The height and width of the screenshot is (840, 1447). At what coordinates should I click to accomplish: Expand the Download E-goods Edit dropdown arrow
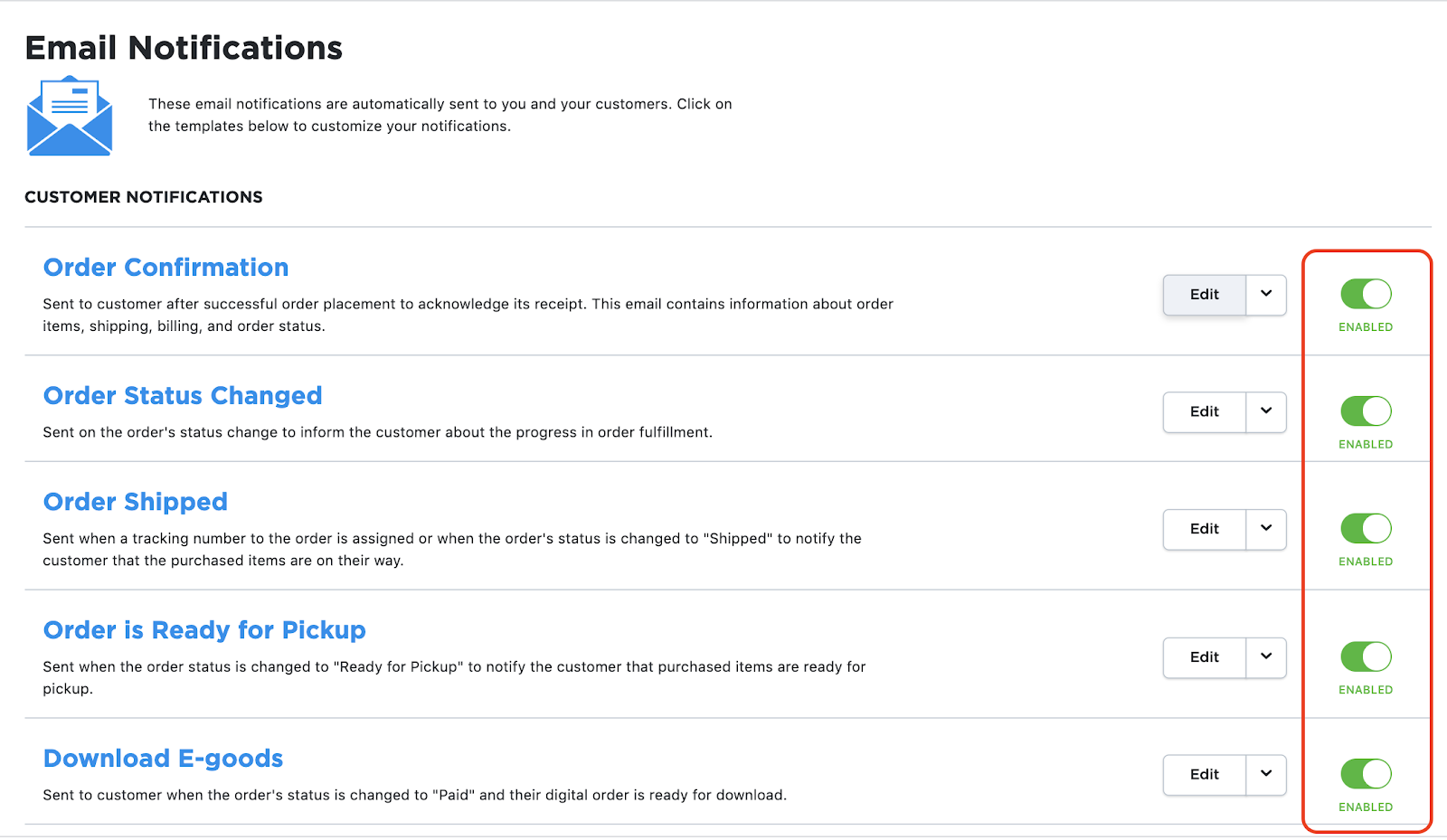click(x=1266, y=775)
